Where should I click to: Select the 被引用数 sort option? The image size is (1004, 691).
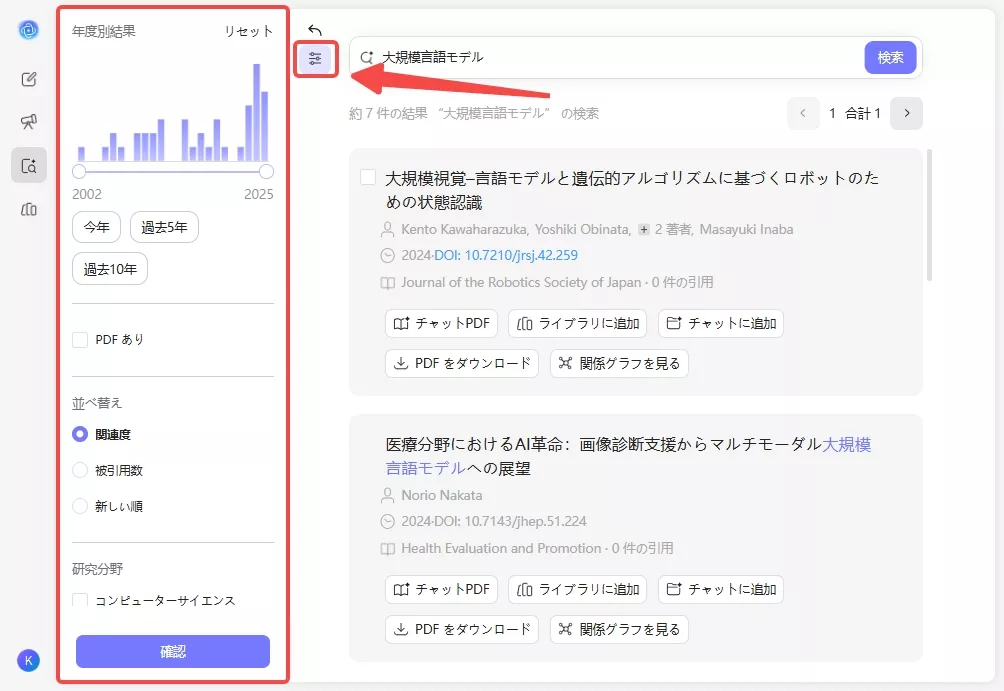[80, 469]
